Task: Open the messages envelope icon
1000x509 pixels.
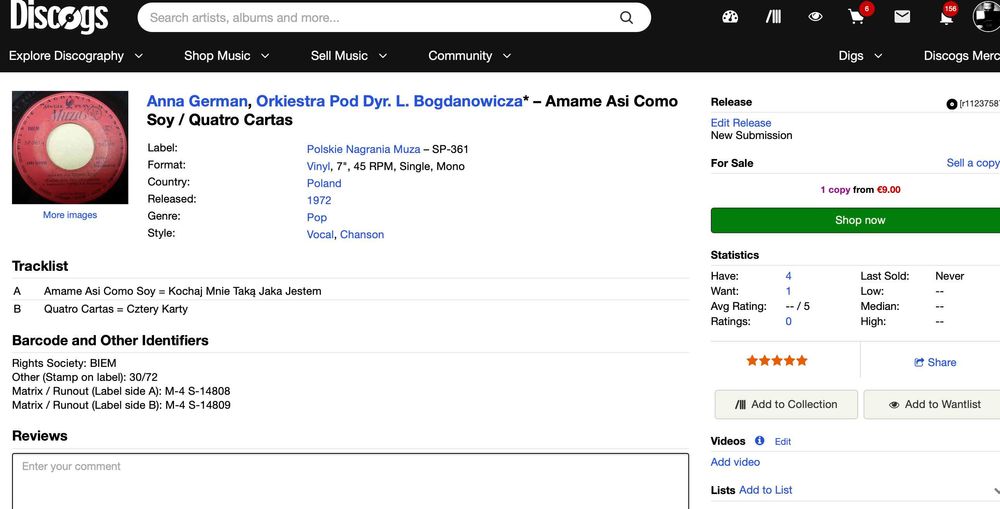Action: tap(902, 17)
